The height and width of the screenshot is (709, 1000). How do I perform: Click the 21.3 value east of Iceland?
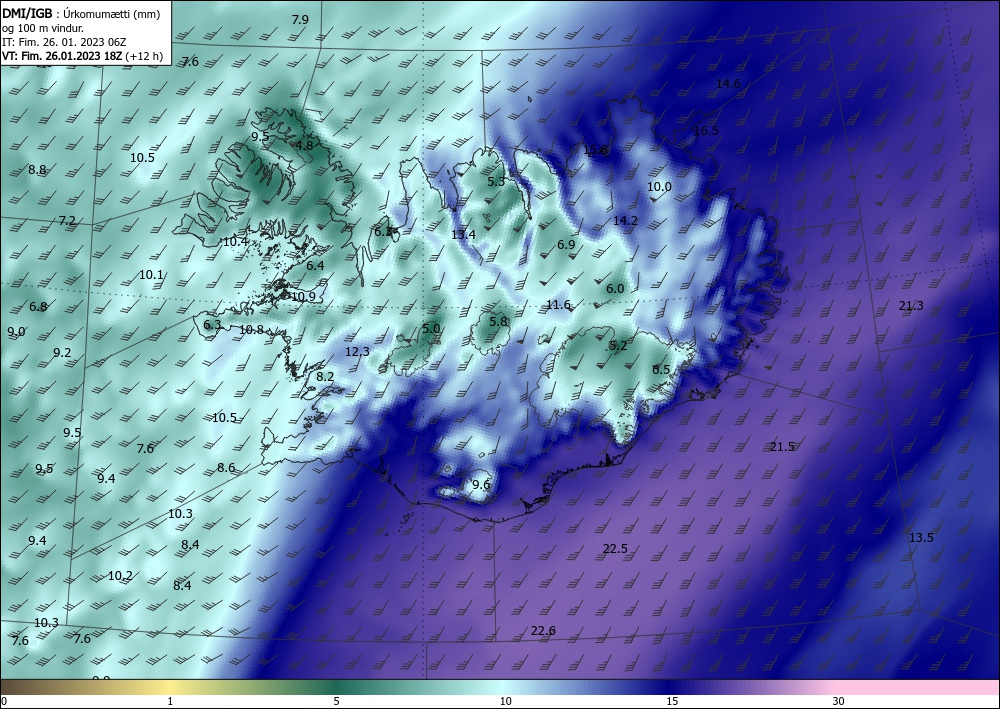click(911, 306)
